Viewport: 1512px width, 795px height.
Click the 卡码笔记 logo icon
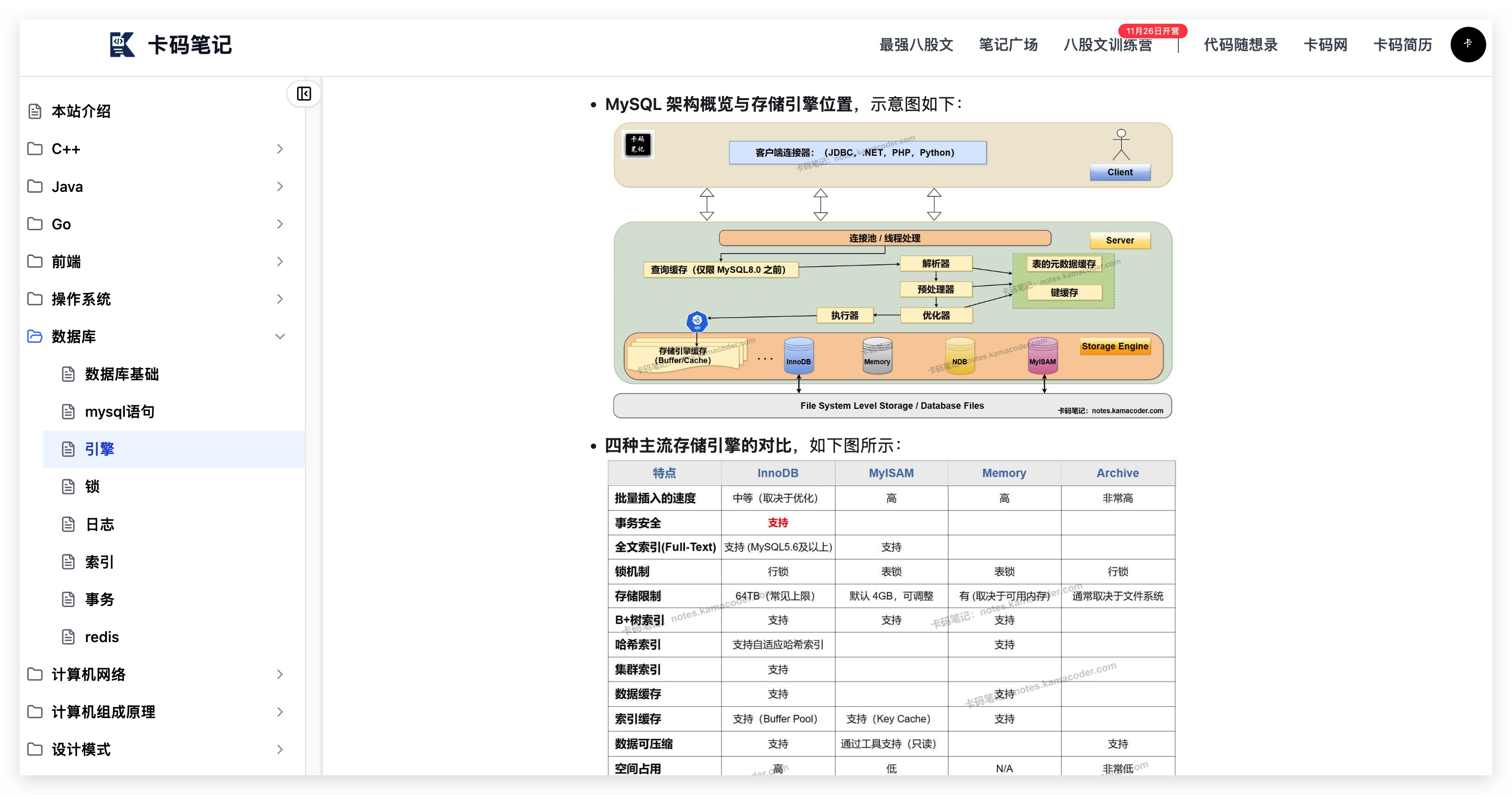[x=122, y=44]
